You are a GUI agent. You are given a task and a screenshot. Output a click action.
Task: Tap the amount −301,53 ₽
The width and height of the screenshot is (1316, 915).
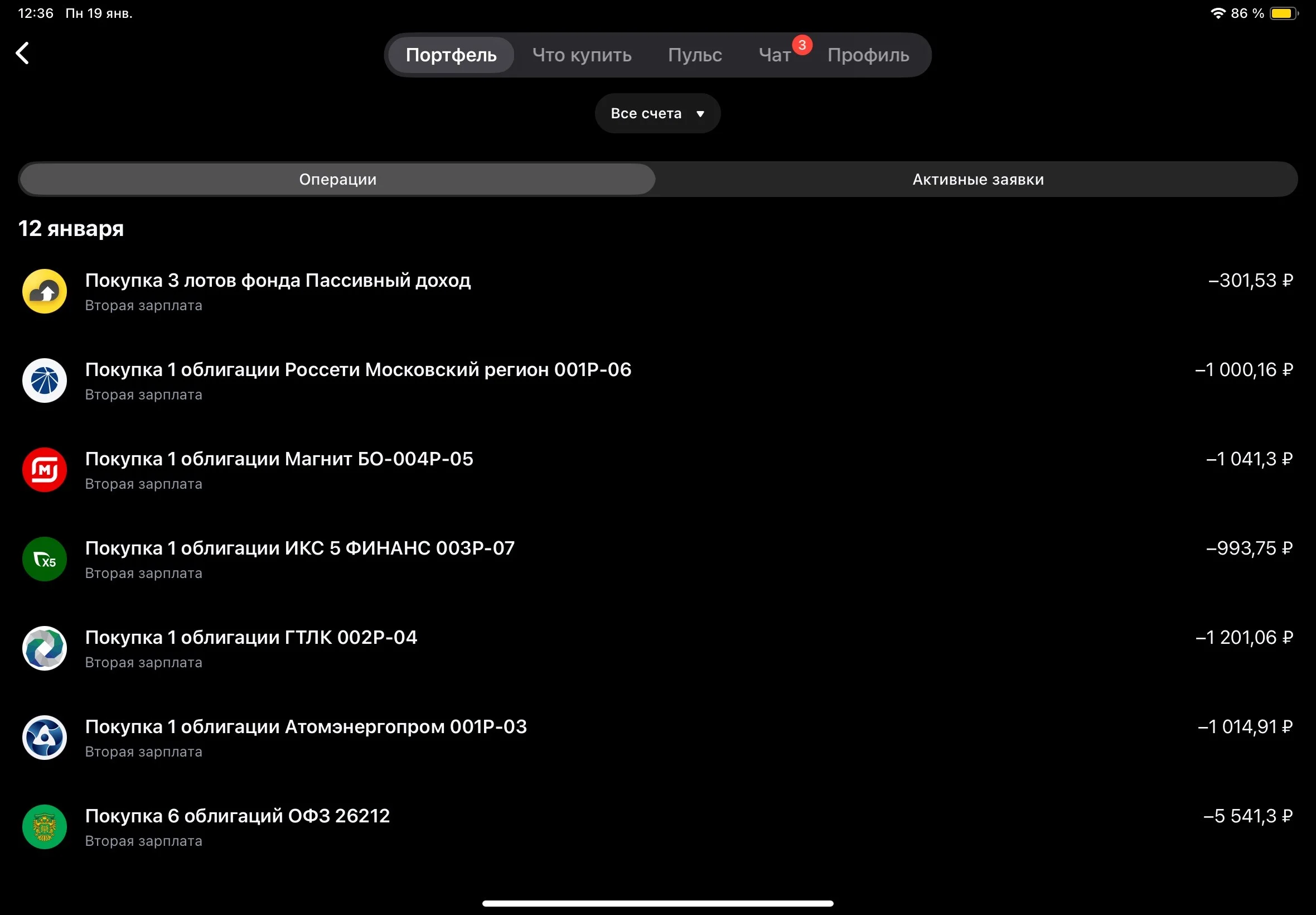coord(1250,280)
